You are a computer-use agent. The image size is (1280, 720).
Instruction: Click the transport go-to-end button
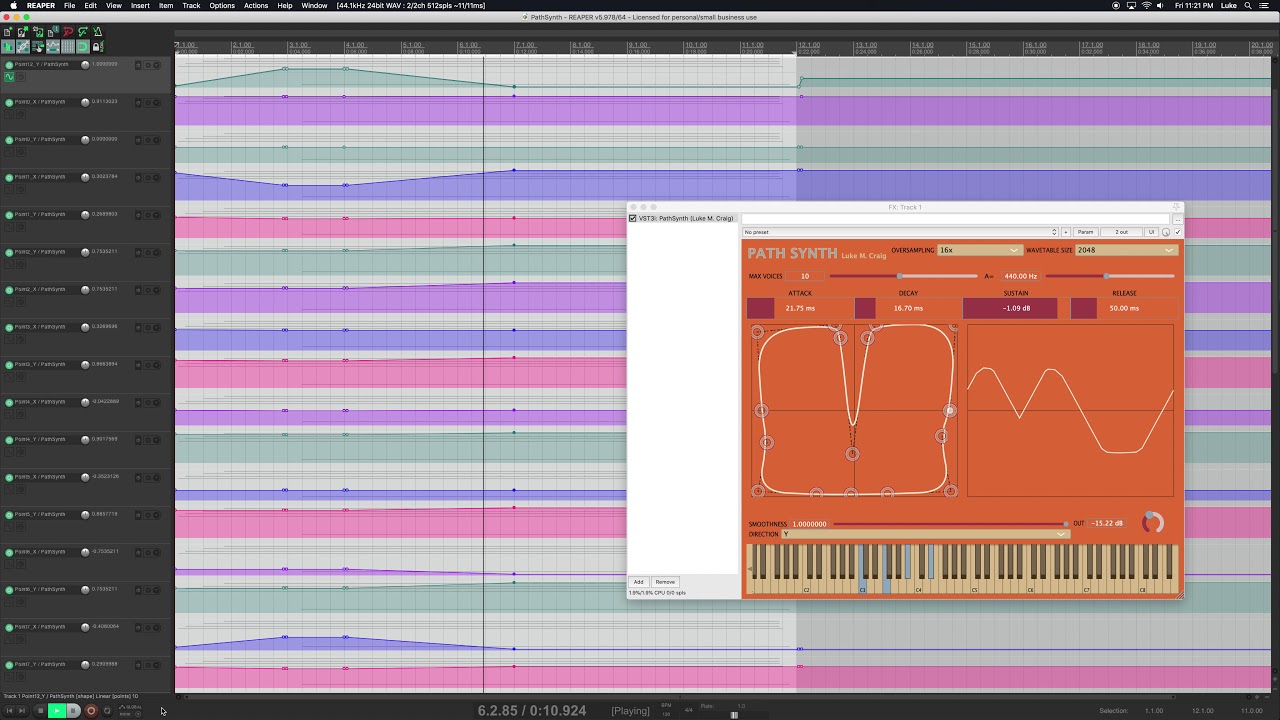tap(22, 710)
